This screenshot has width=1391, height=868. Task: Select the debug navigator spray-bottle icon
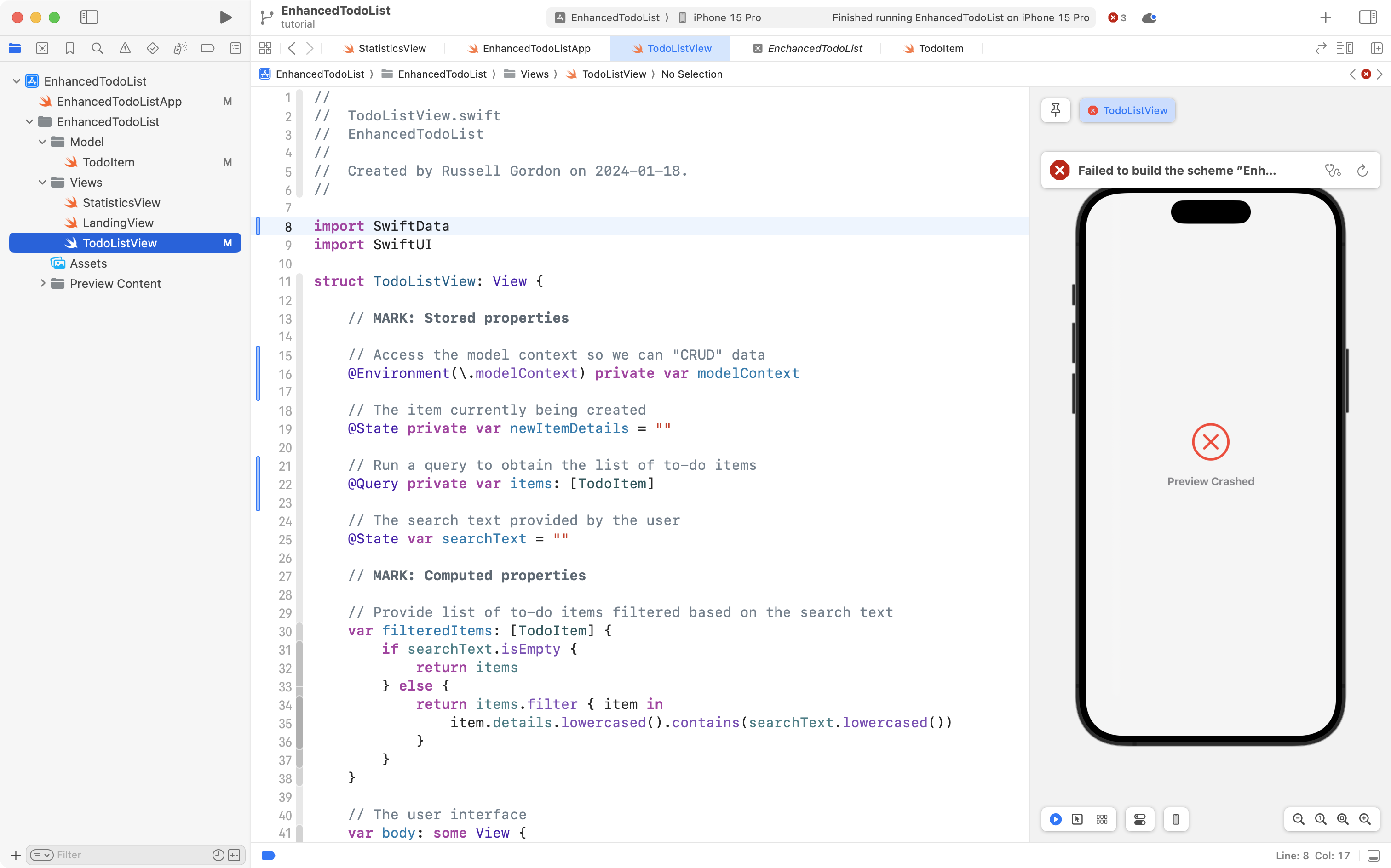[180, 48]
